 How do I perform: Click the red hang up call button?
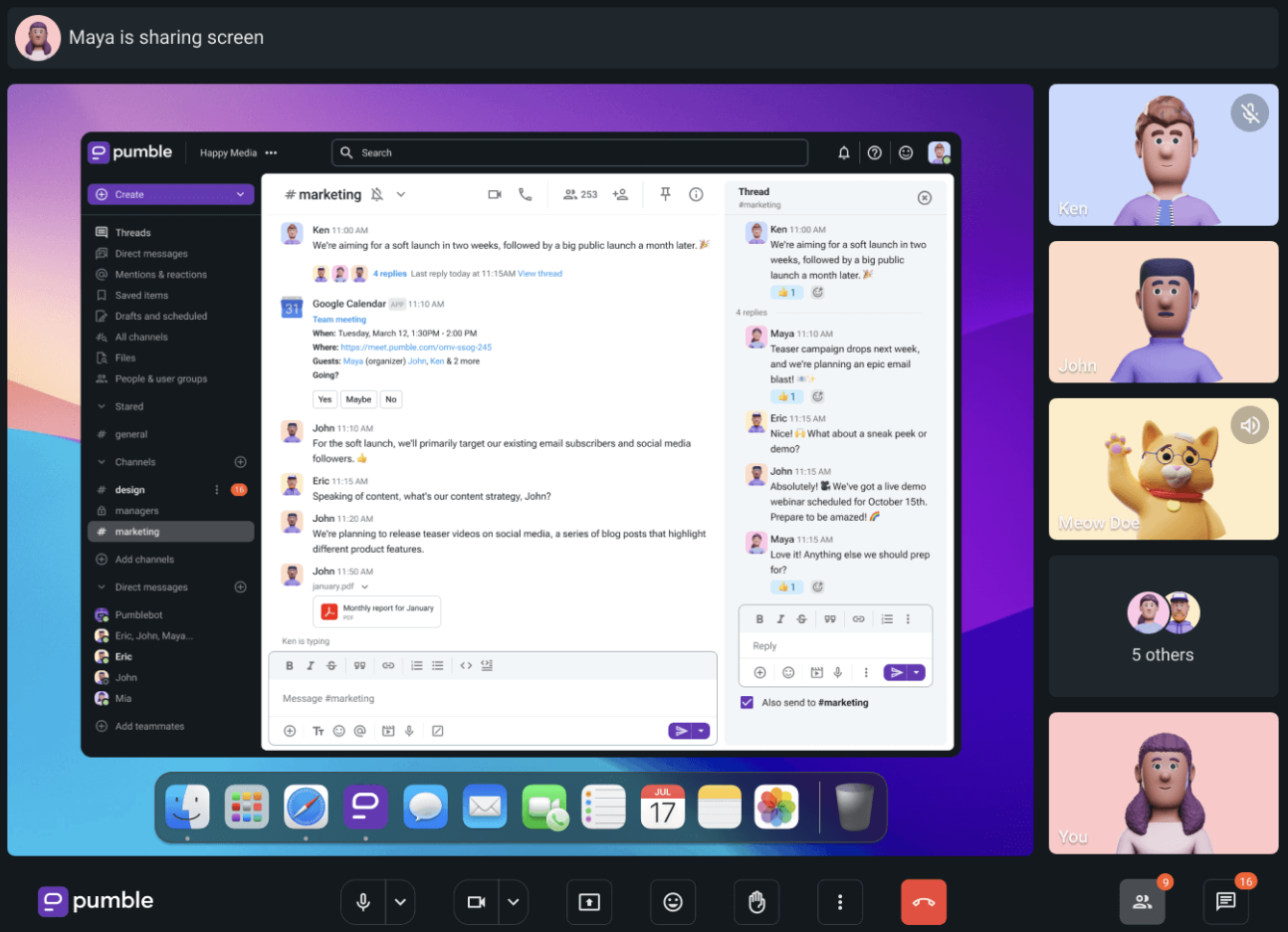pyautogui.click(x=923, y=902)
